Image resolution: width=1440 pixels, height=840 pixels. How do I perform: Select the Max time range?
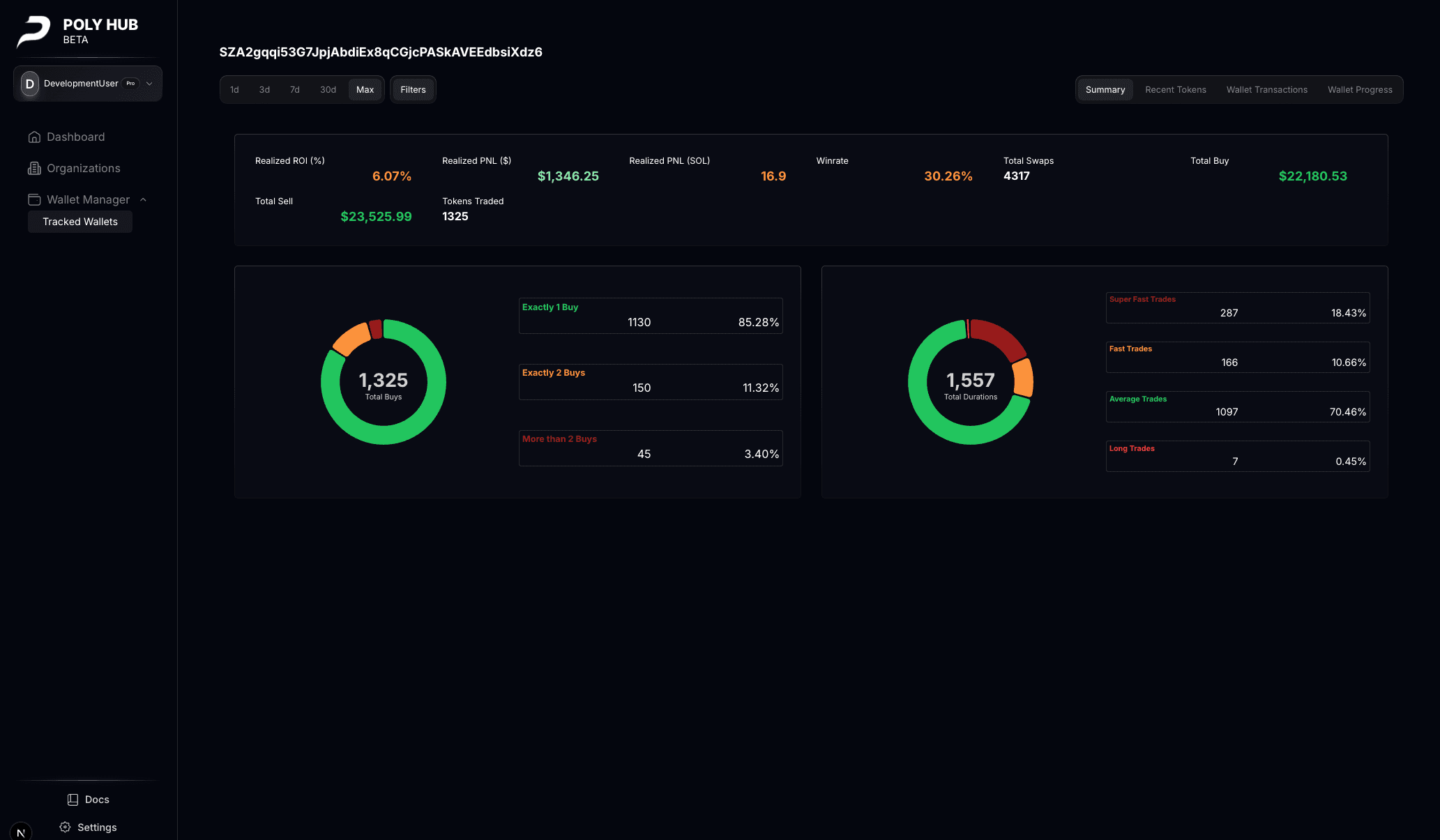[x=365, y=89]
